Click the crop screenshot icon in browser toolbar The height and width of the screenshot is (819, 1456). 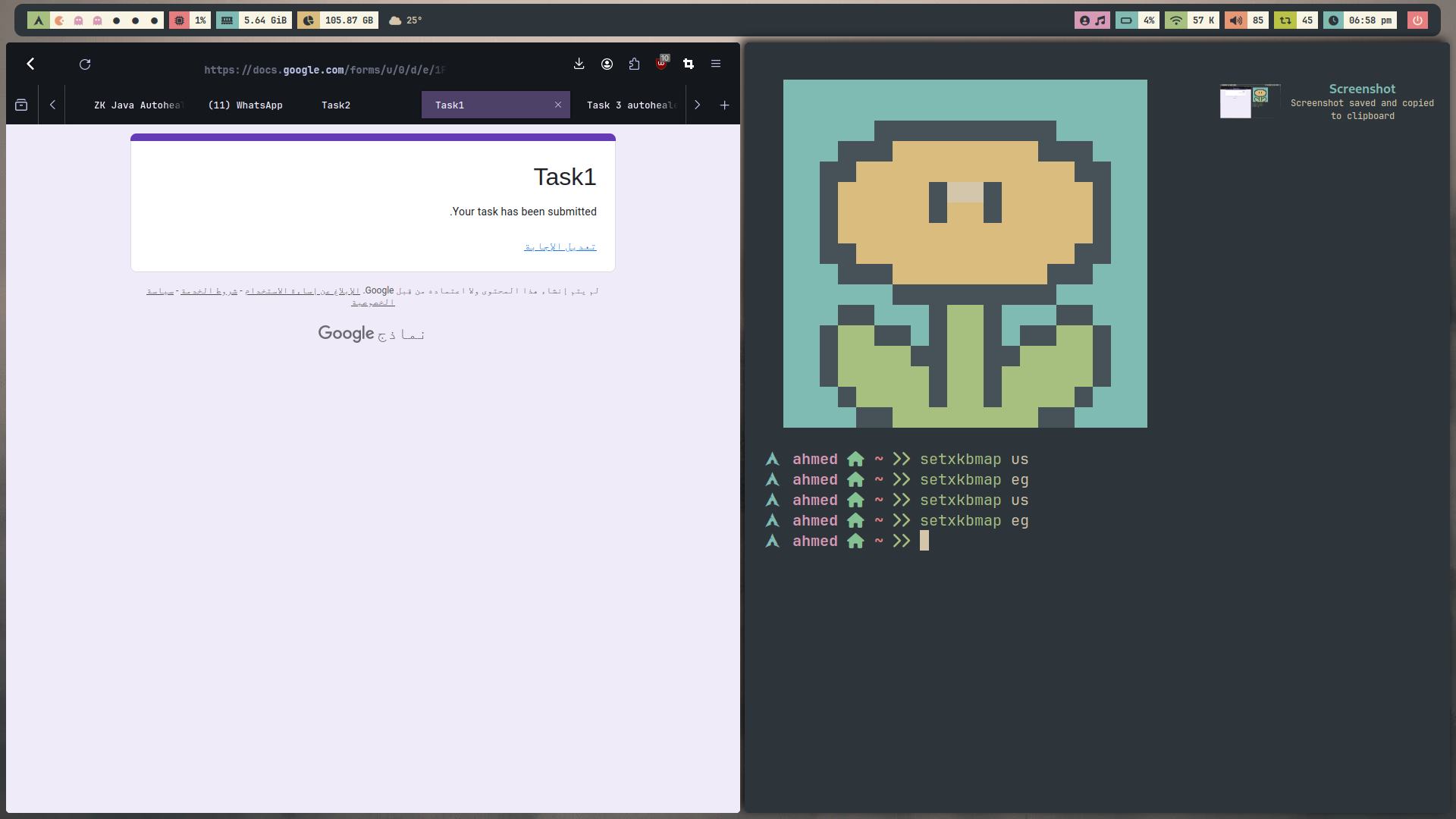689,64
